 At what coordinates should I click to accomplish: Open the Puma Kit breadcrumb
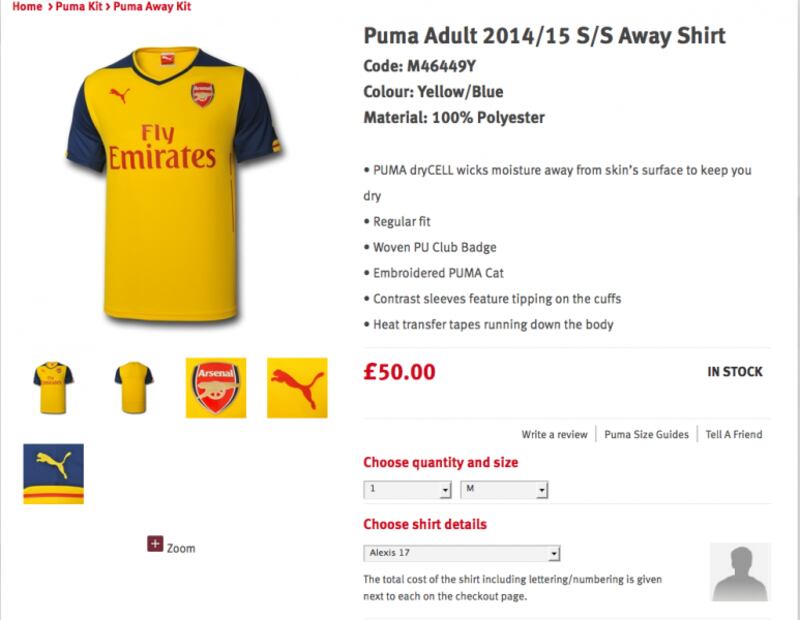tap(79, 7)
